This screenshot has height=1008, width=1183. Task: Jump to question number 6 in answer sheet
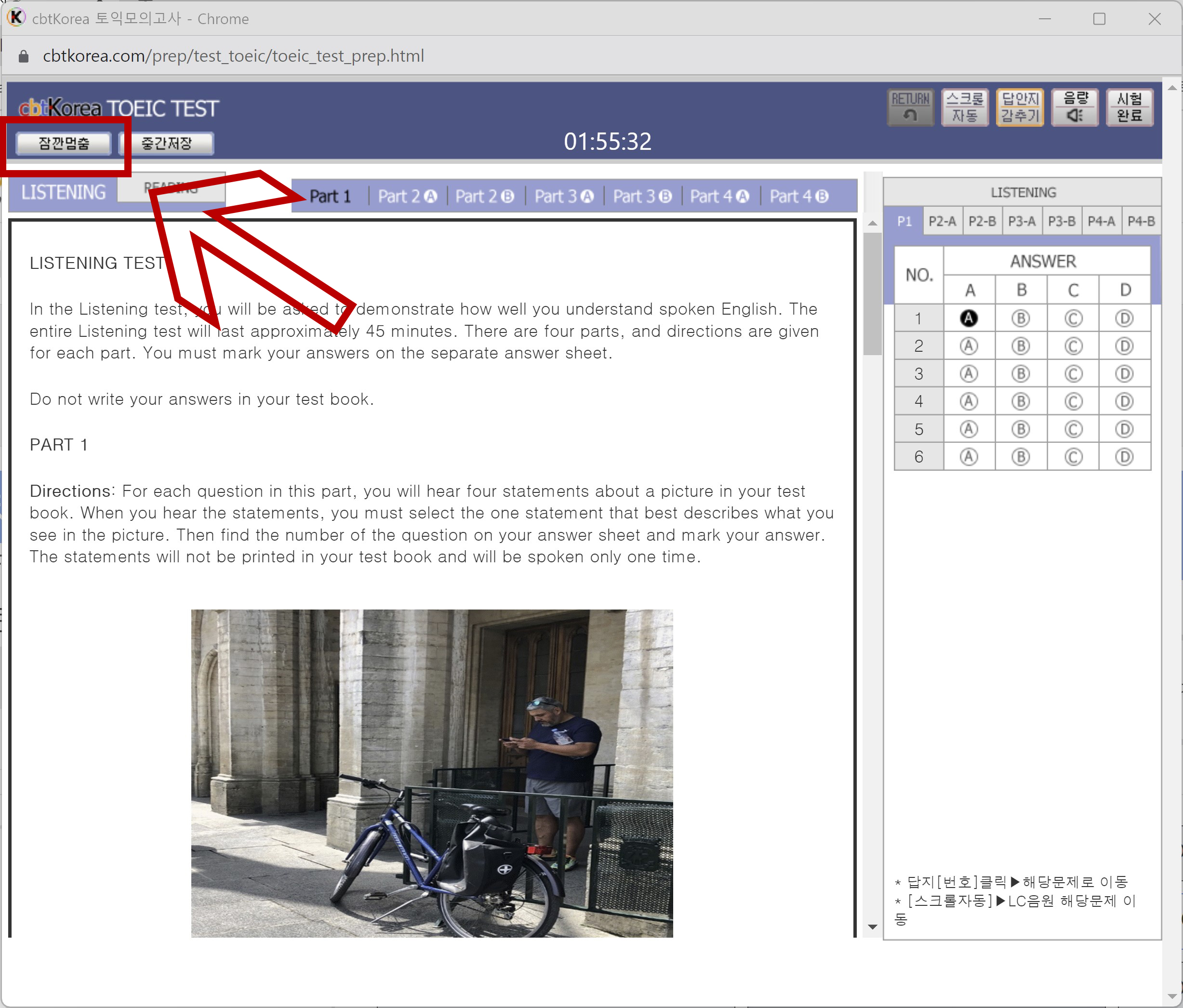coord(918,457)
